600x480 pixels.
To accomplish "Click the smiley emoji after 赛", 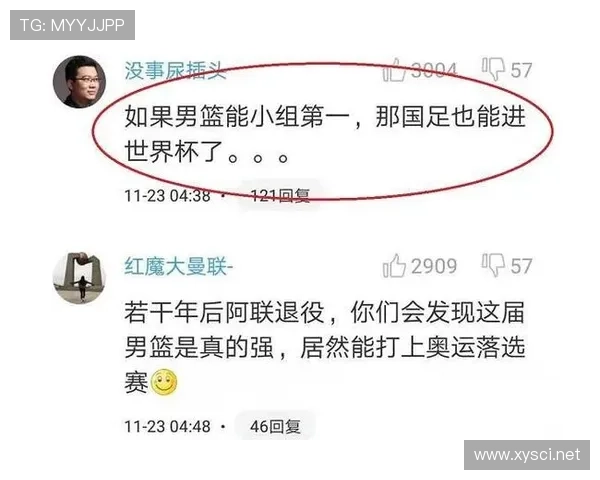I will pyautogui.click(x=165, y=382).
